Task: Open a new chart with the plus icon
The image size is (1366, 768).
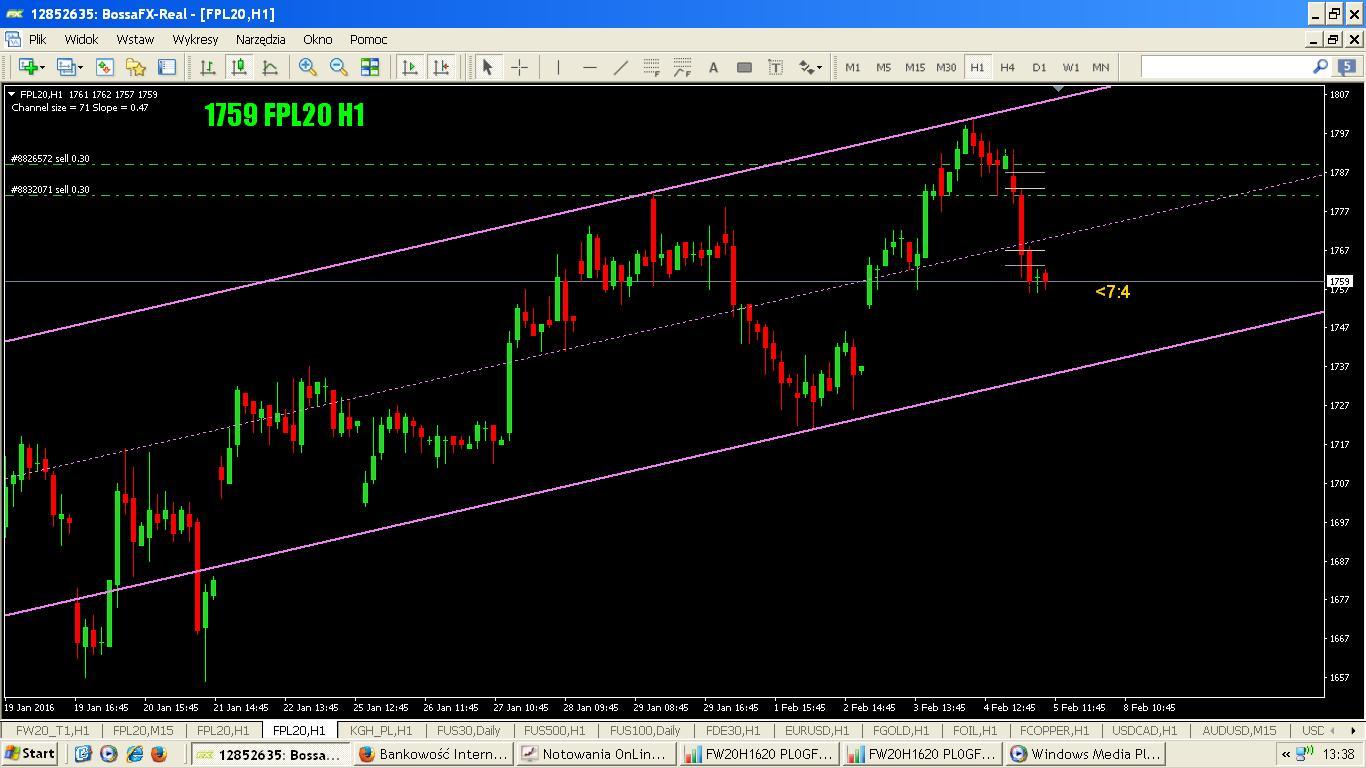Action: (x=27, y=67)
